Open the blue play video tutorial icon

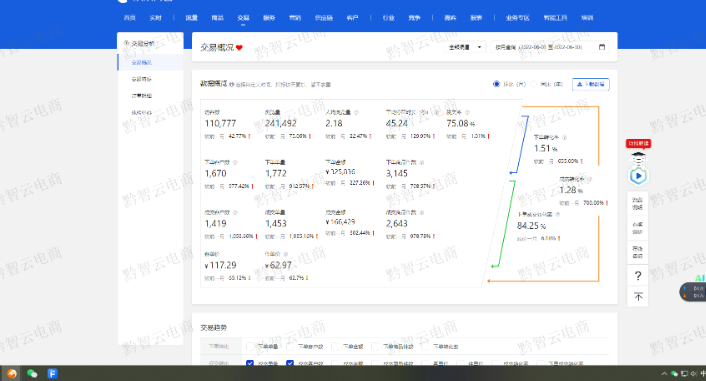[638, 176]
